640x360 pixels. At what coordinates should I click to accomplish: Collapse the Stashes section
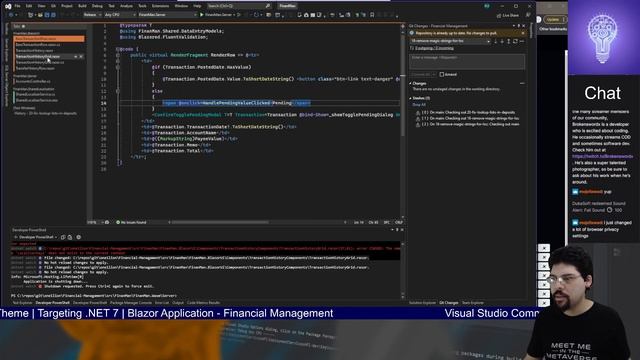tap(410, 98)
